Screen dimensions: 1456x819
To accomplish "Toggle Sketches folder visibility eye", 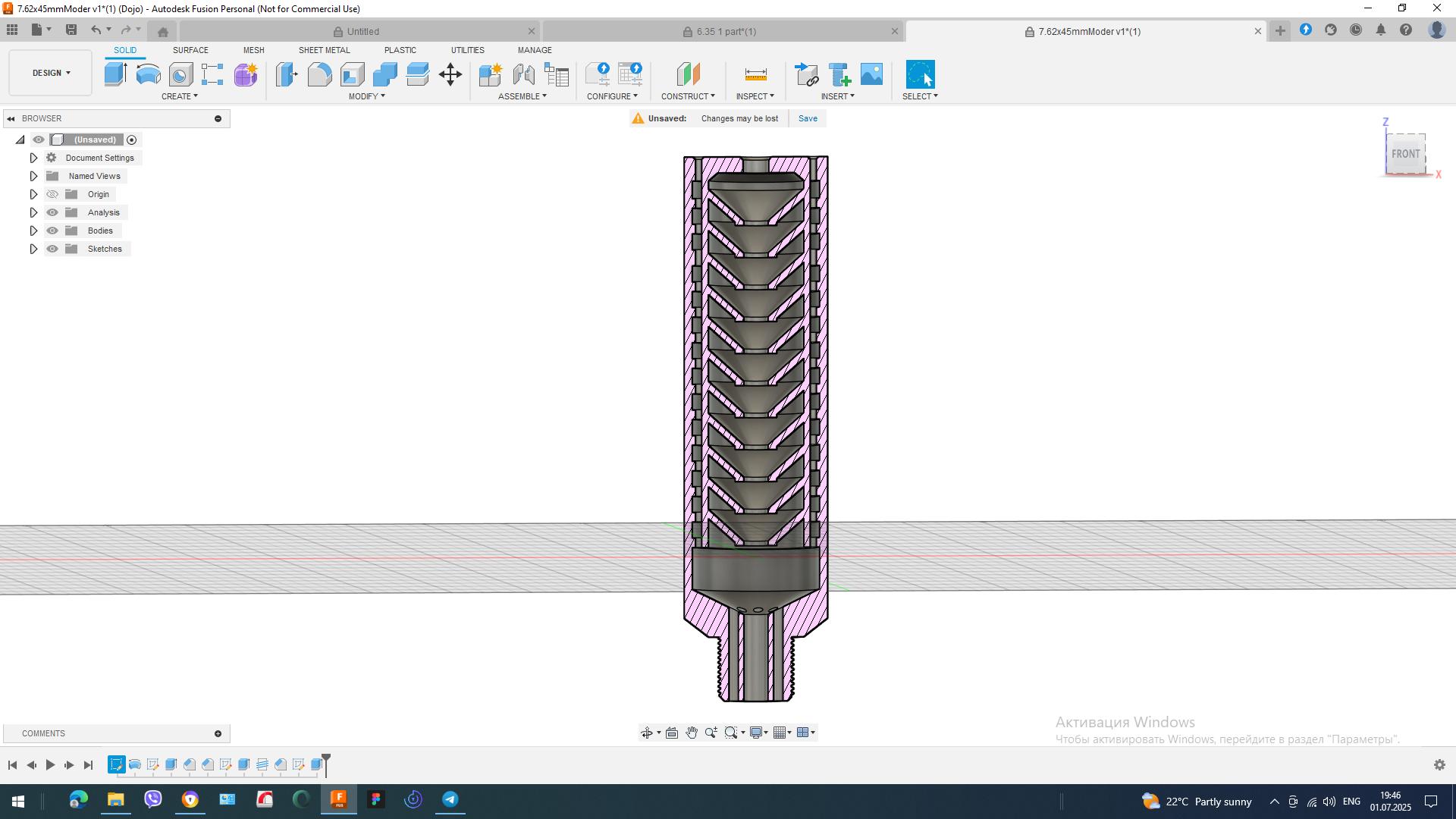I will coord(52,249).
